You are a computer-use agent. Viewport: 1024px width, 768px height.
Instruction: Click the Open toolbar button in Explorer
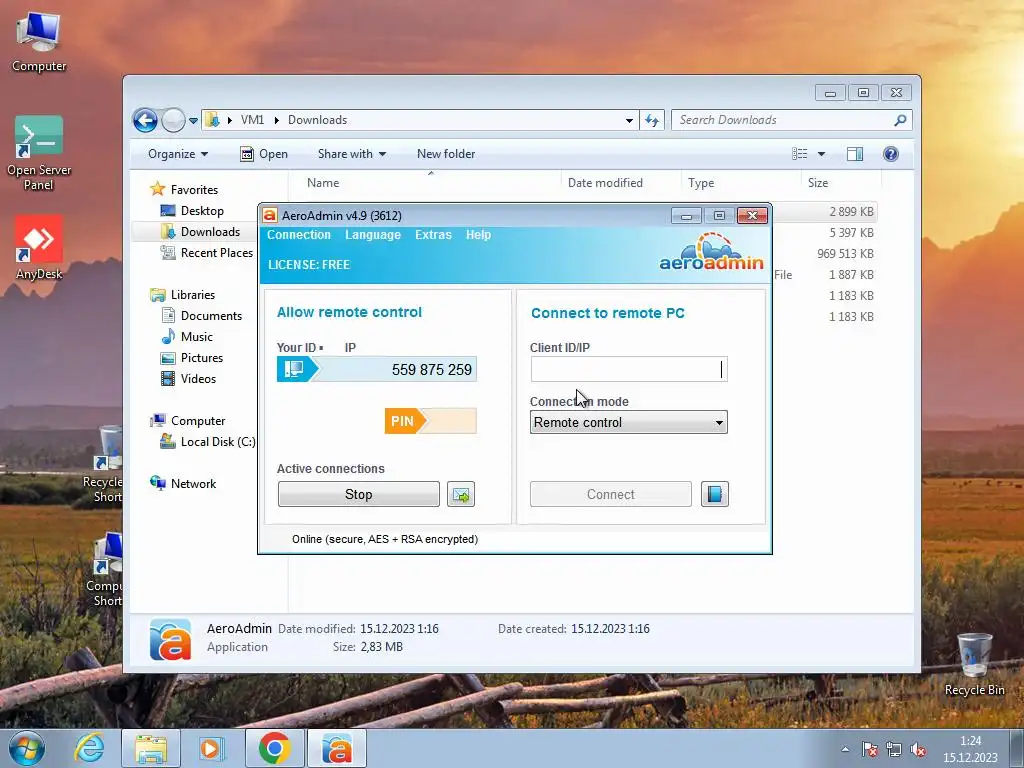(264, 154)
